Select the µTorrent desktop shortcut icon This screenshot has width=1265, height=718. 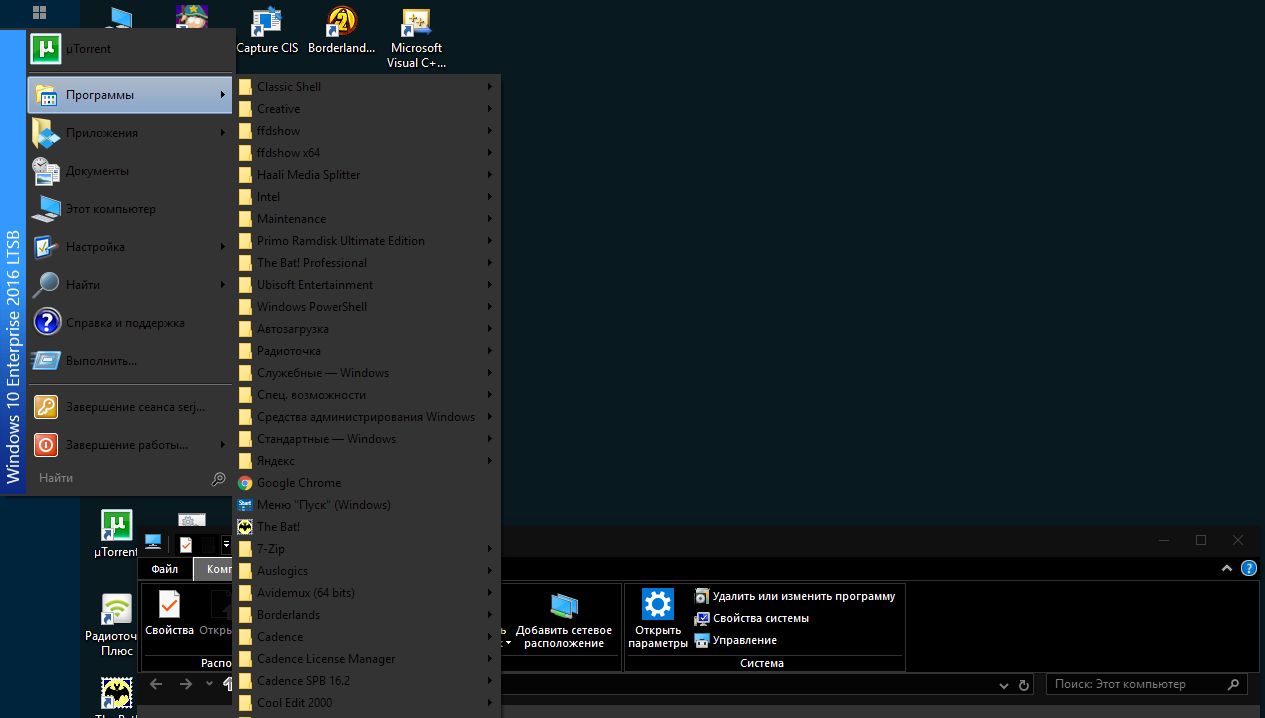tap(117, 525)
